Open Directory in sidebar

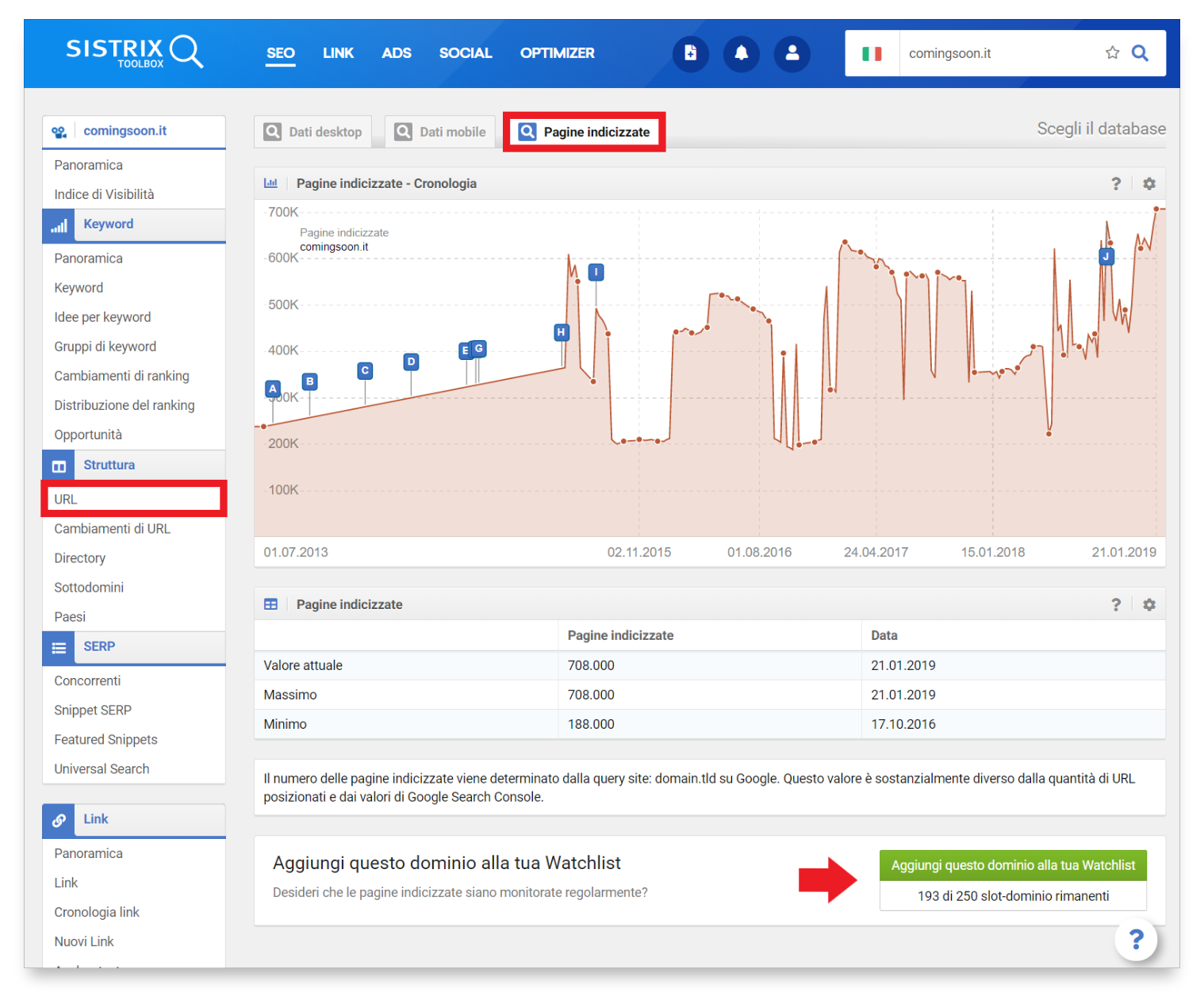[x=79, y=558]
